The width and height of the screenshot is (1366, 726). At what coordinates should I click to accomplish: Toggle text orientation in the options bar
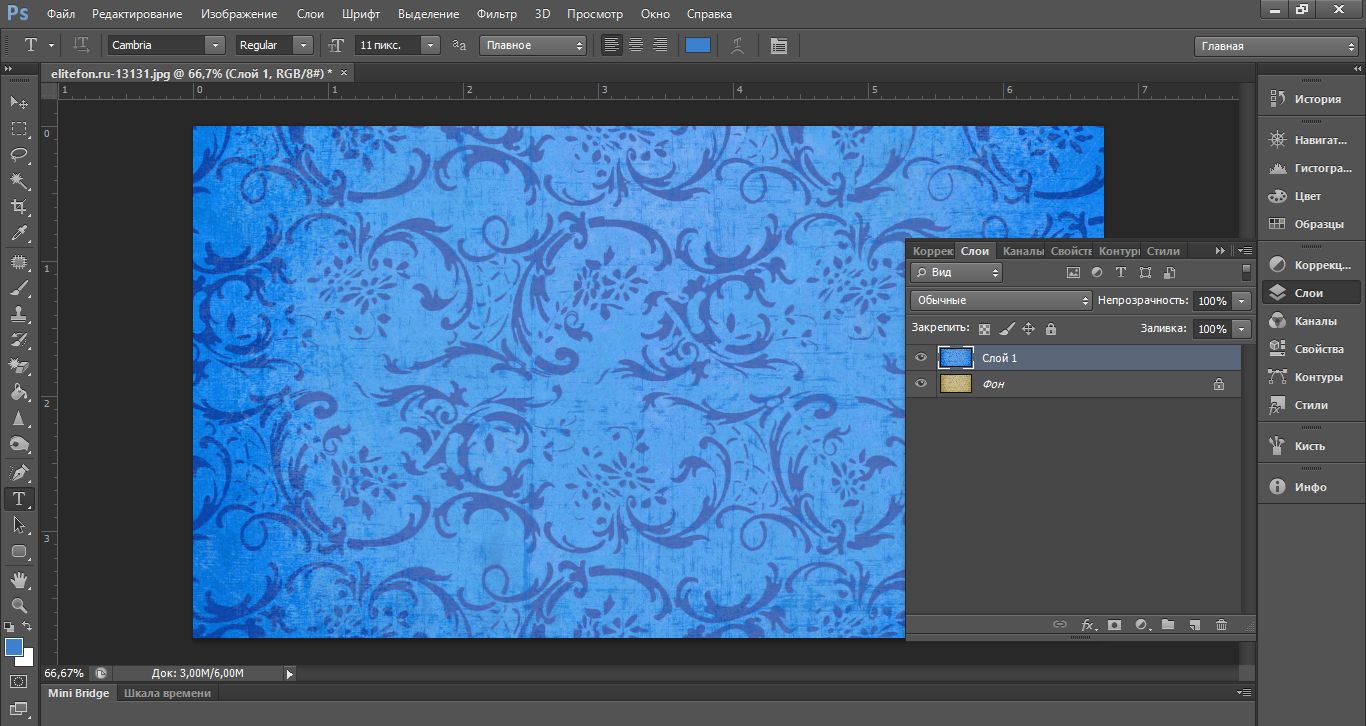(82, 45)
